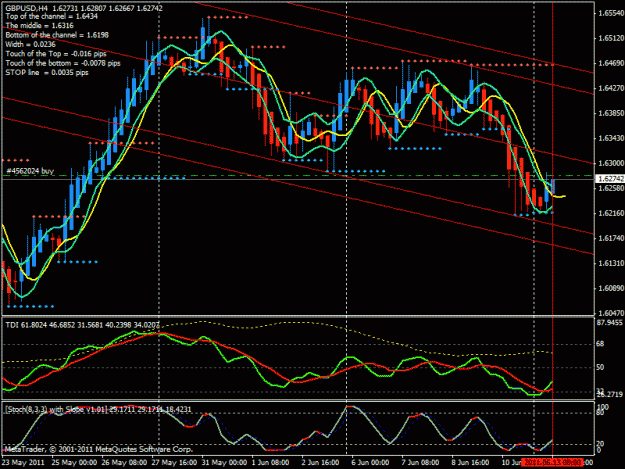This screenshot has width=625, height=469.
Task: Click the 23 May 2011 time label
Action: [23, 462]
